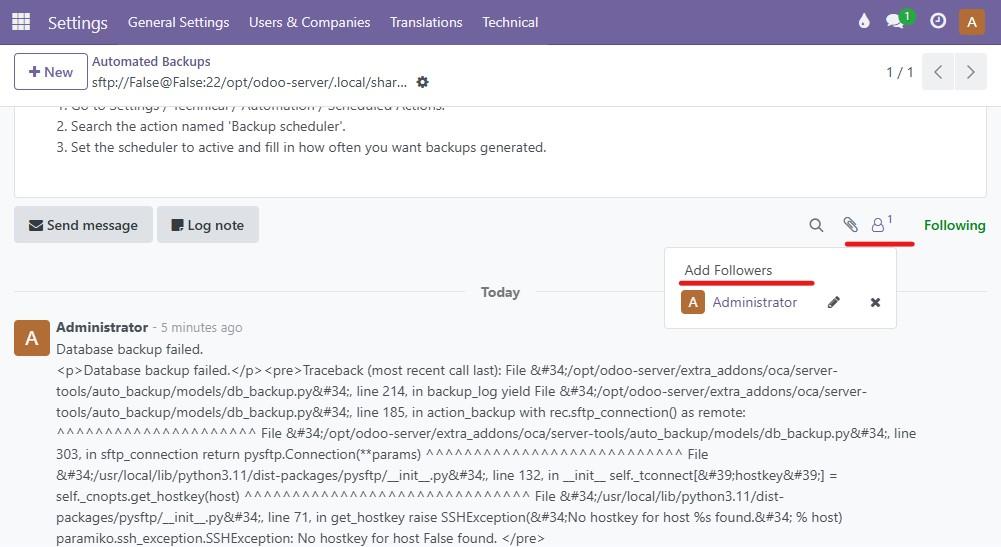The height and width of the screenshot is (547, 1001).
Task: Click the 'No hostkey for host False found' line
Action: 300,538
